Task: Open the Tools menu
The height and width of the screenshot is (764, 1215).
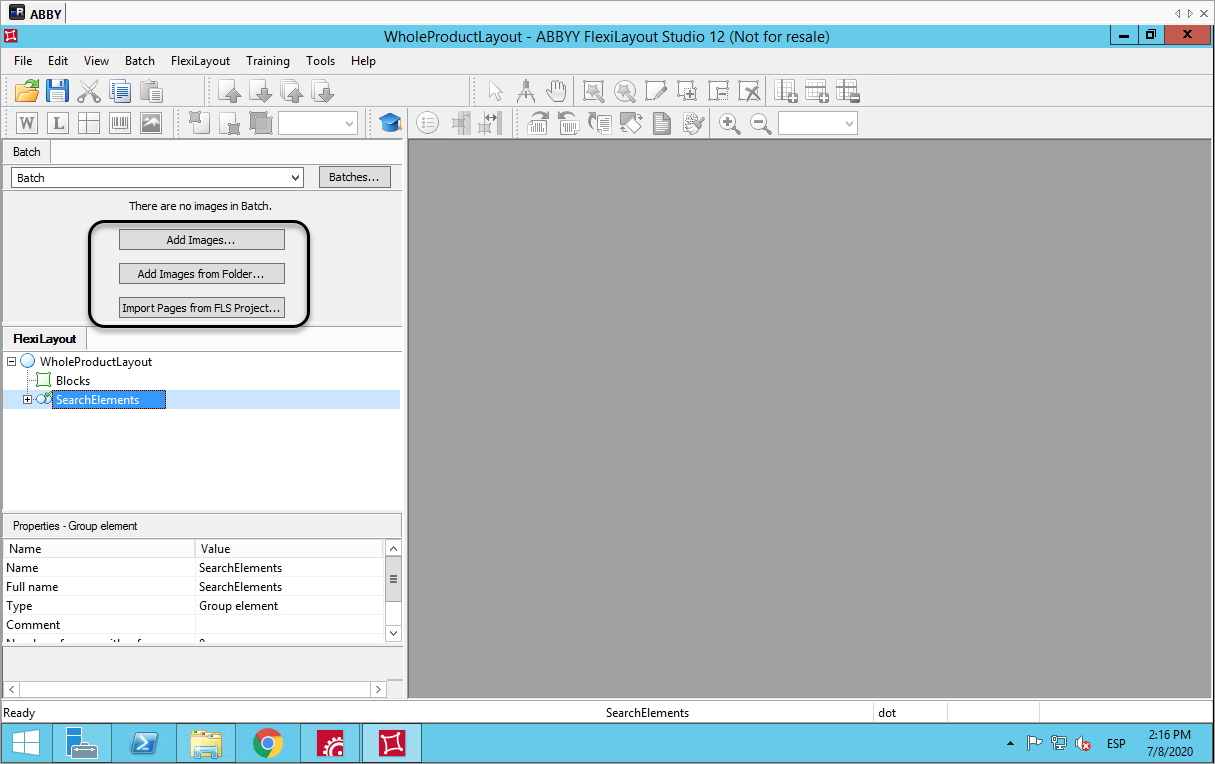Action: tap(321, 61)
